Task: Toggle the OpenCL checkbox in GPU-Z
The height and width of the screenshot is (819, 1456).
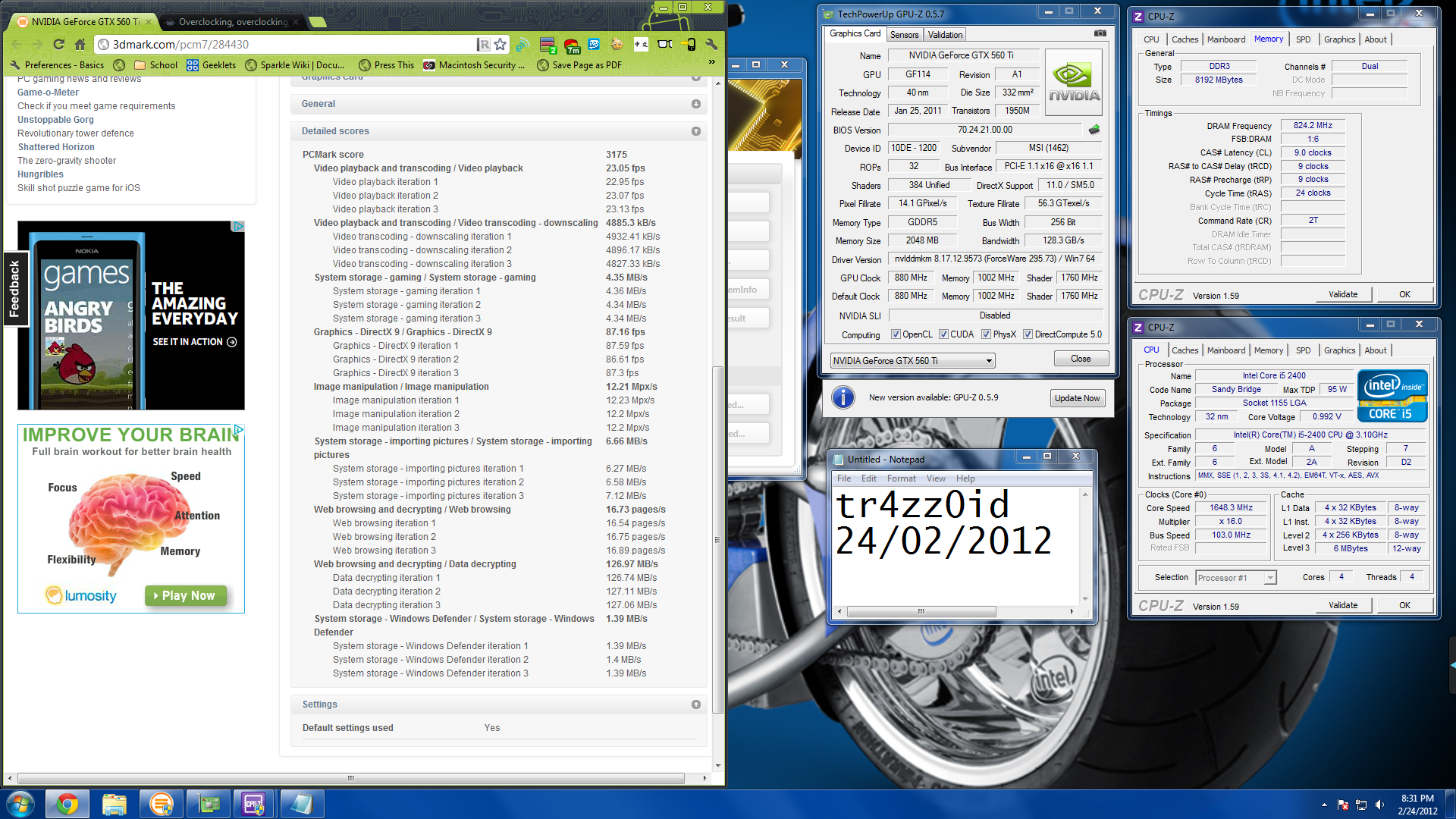Action: [896, 334]
